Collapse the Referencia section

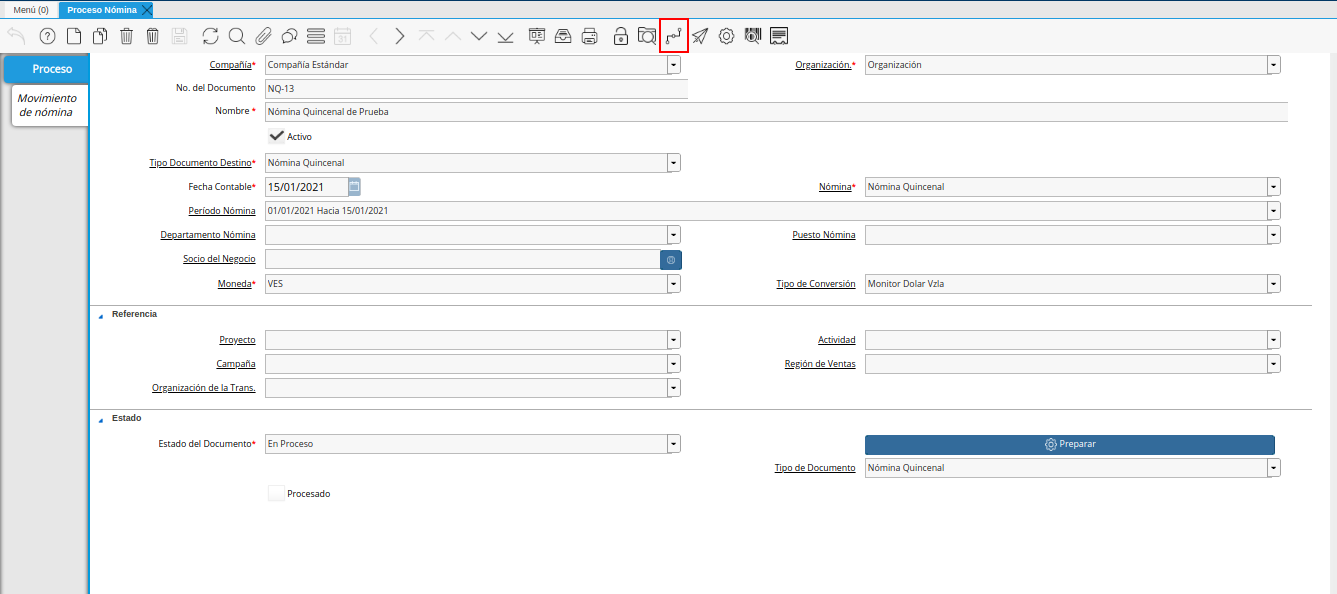(x=100, y=315)
